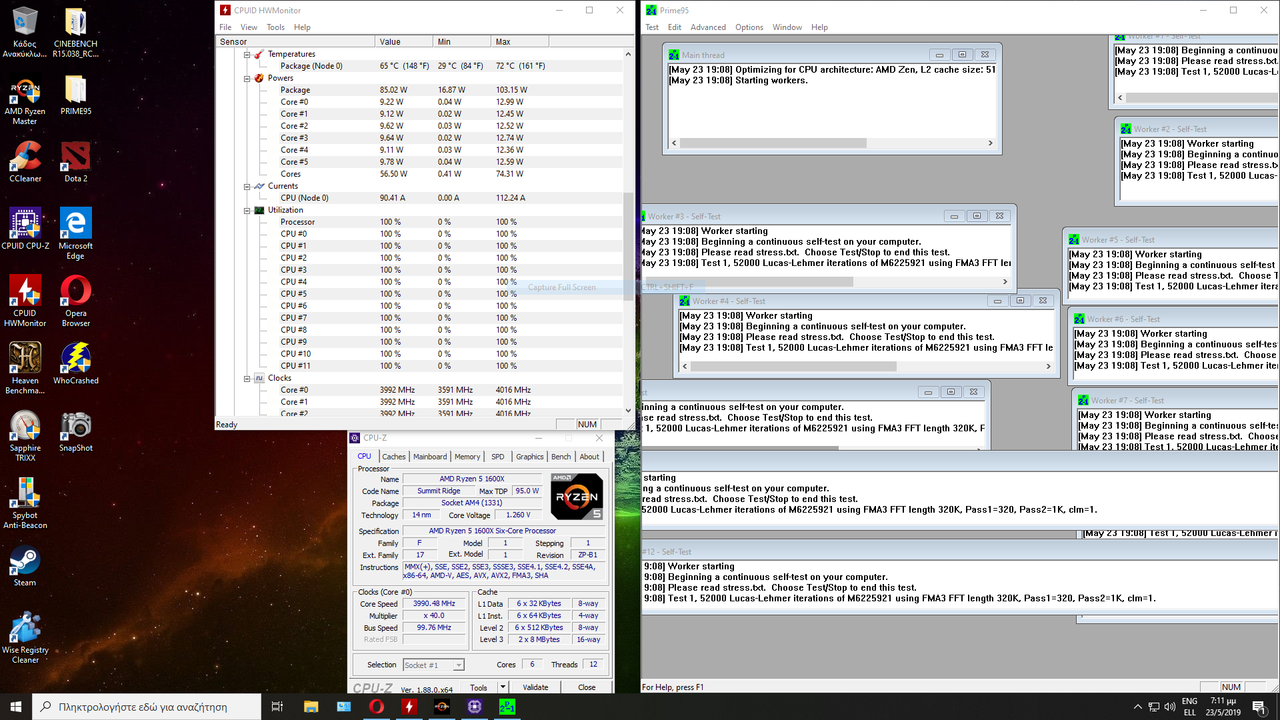The width and height of the screenshot is (1280, 720).
Task: Switch to the SPD tab in CPU-Z
Action: coord(498,457)
